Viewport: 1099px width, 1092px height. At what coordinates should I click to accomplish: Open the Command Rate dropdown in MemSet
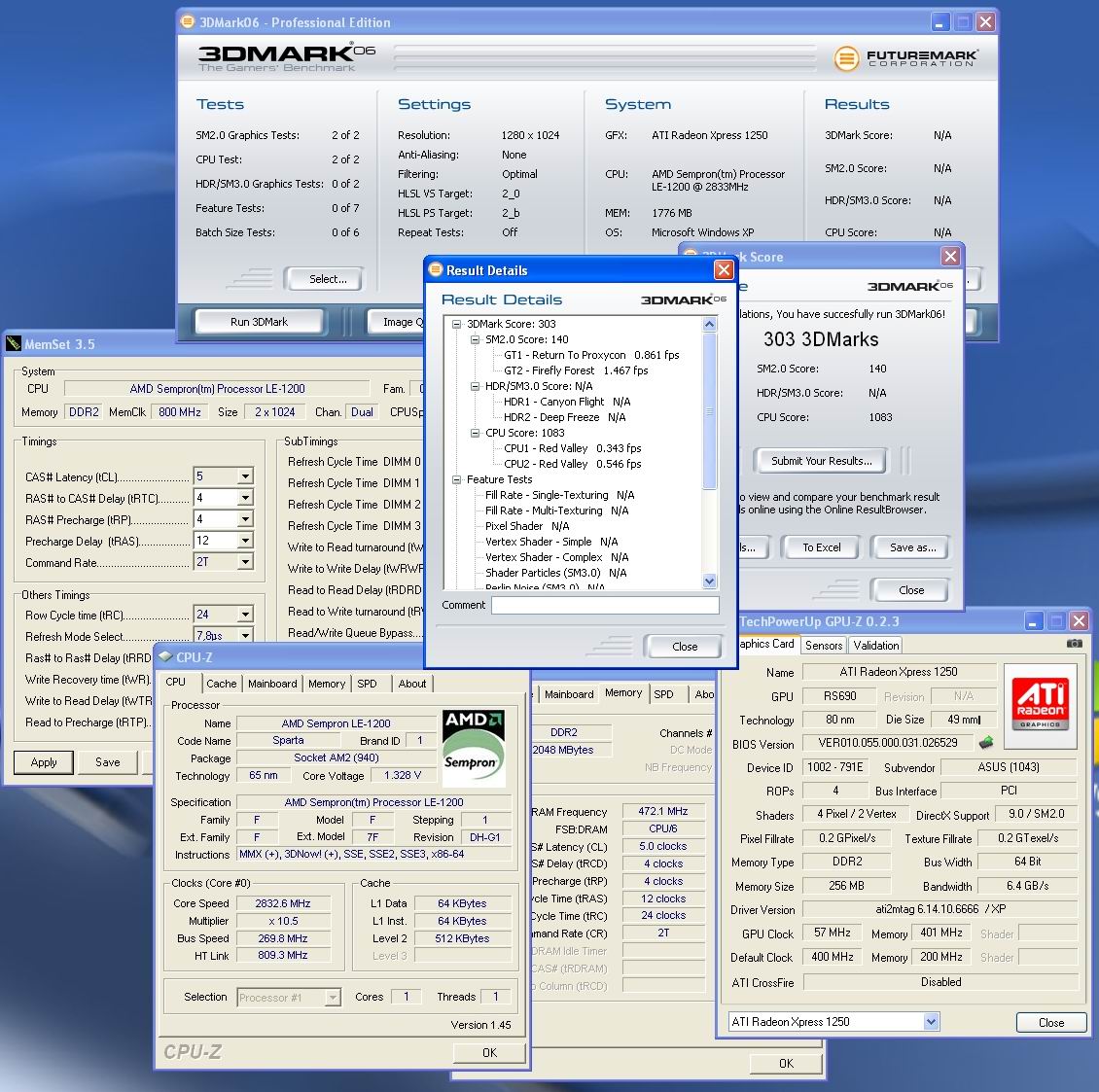coord(245,562)
